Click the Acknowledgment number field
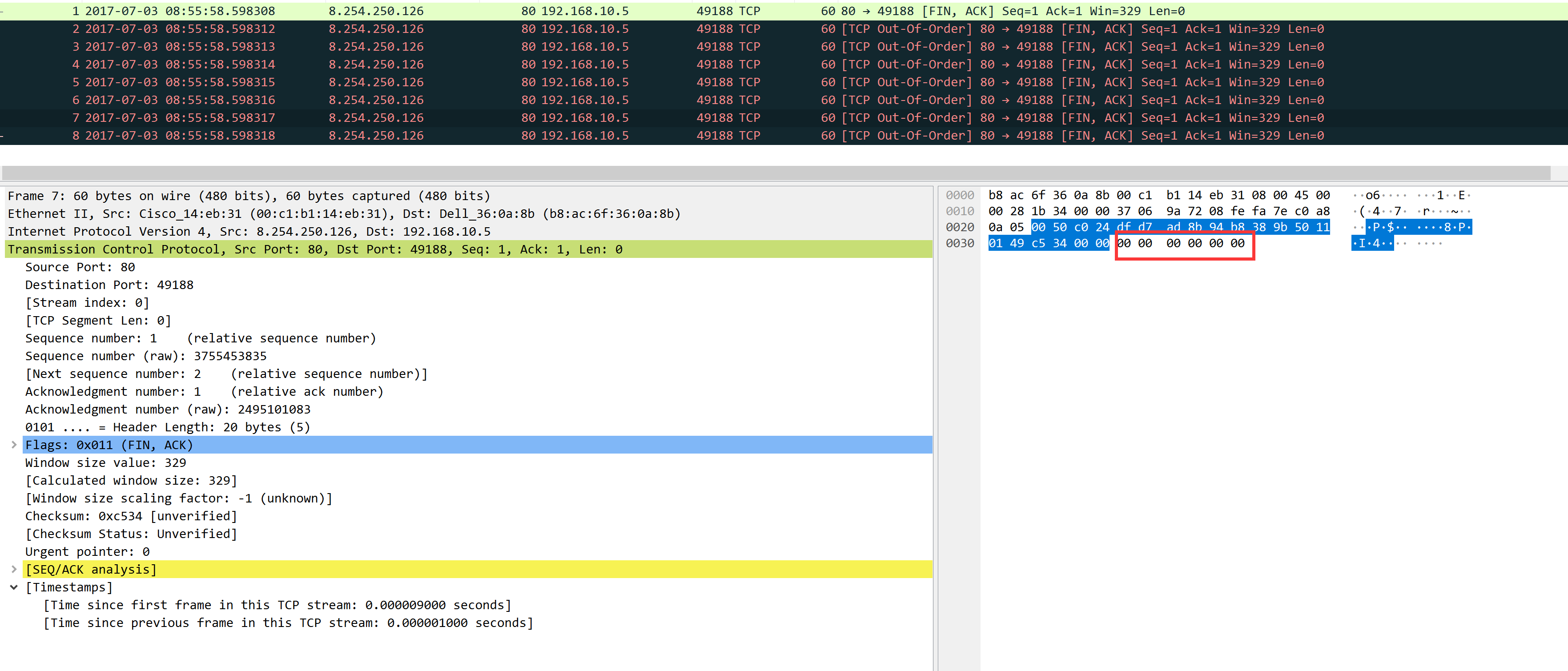Viewport: 1568px width, 671px height. tap(122, 391)
